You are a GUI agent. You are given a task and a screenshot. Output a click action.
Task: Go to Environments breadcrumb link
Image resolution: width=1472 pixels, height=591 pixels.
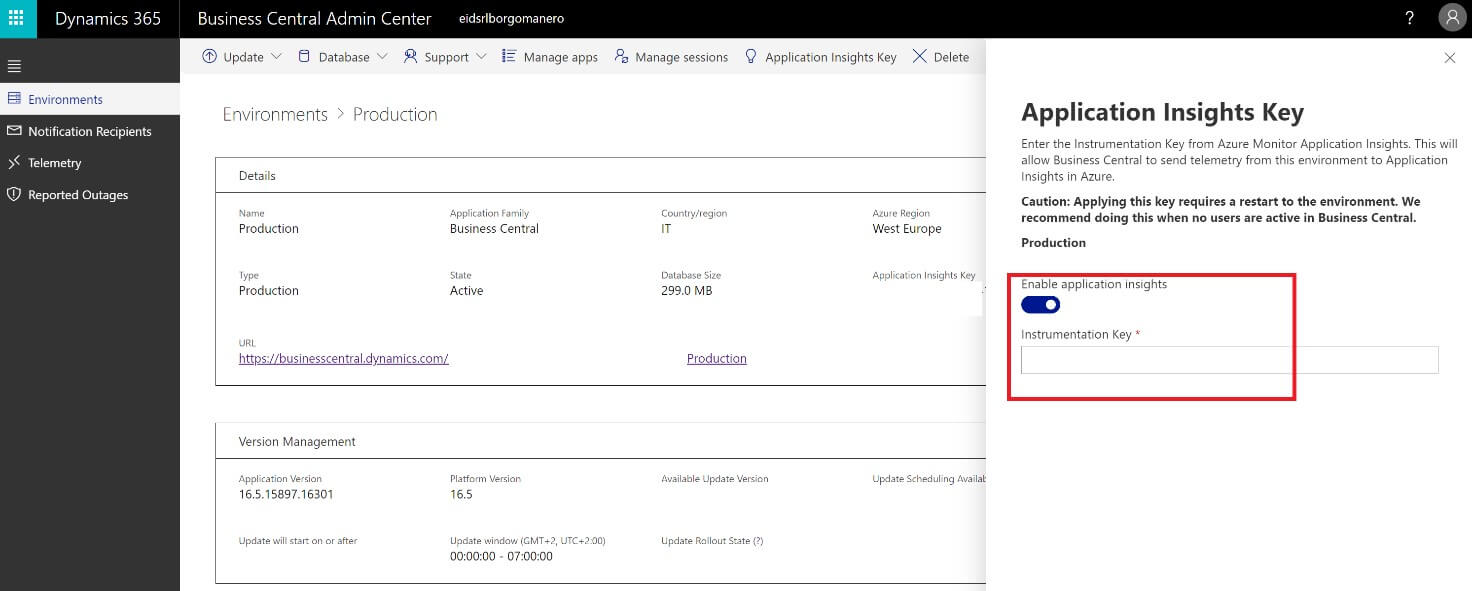point(275,114)
